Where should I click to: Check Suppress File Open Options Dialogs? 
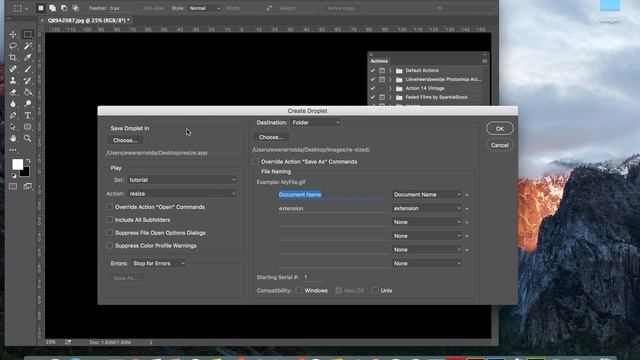109,233
